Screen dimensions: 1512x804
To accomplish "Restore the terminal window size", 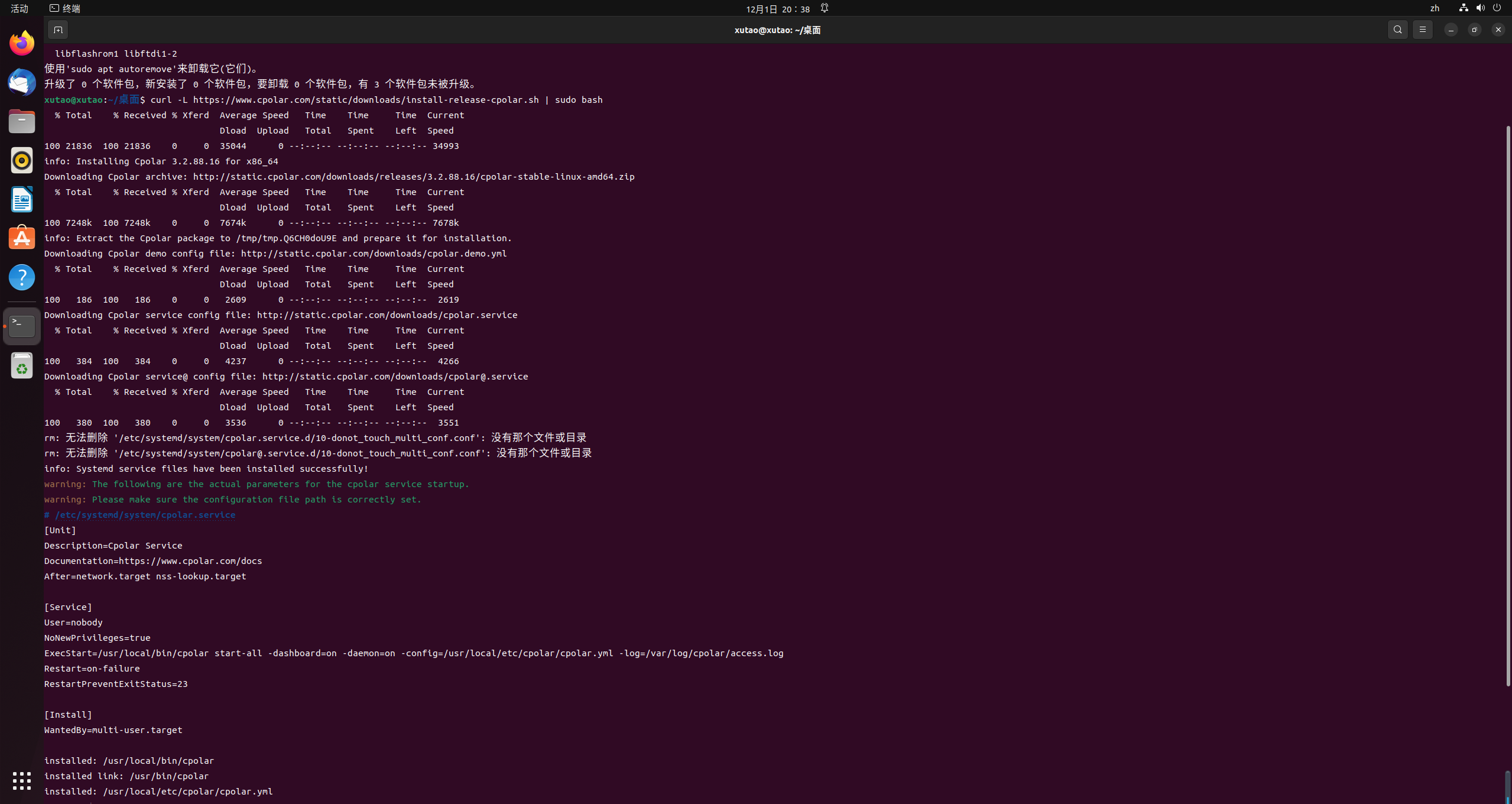I will 1474,30.
